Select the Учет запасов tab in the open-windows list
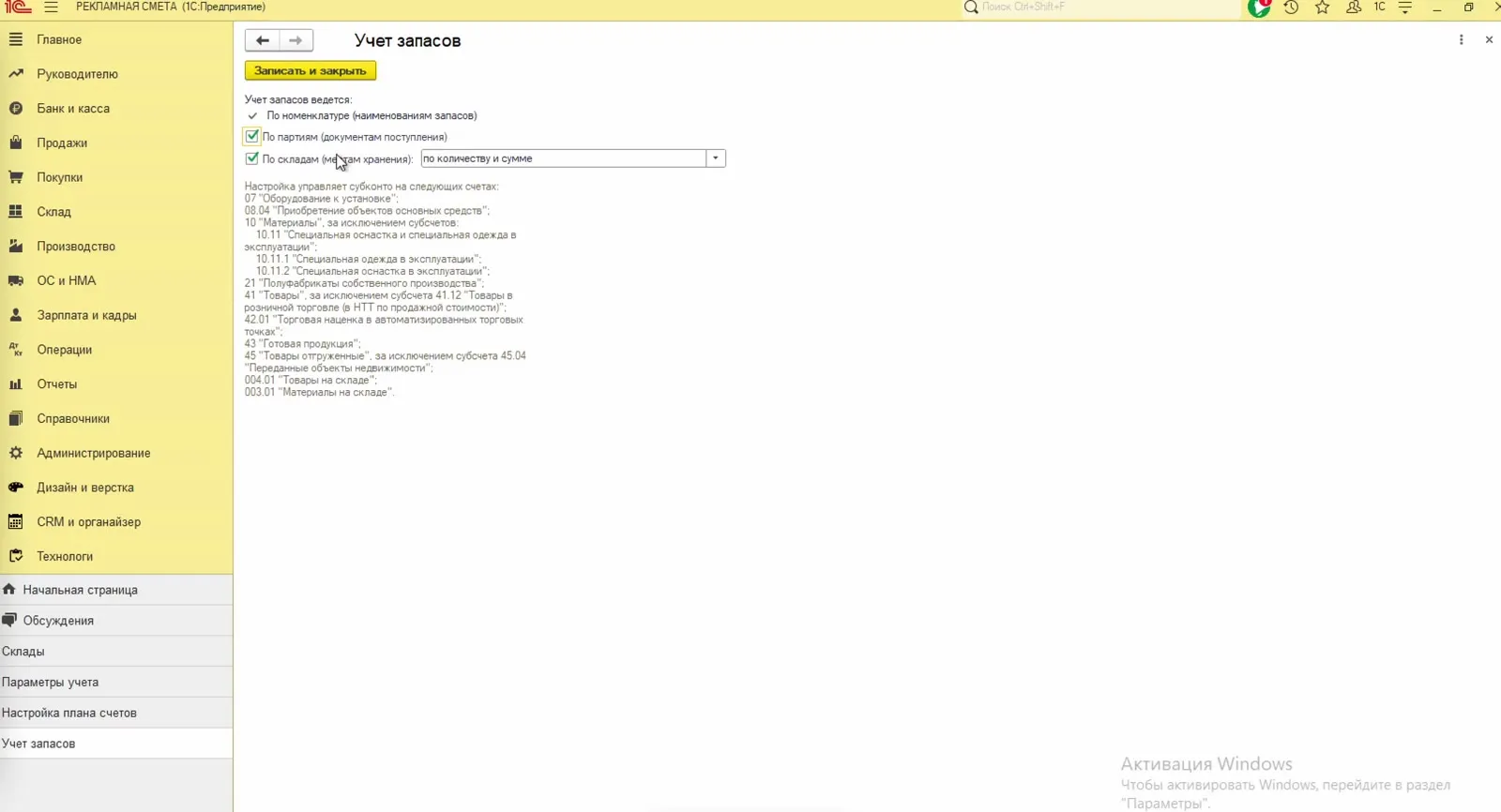Viewport: 1501px width, 812px height. click(116, 744)
